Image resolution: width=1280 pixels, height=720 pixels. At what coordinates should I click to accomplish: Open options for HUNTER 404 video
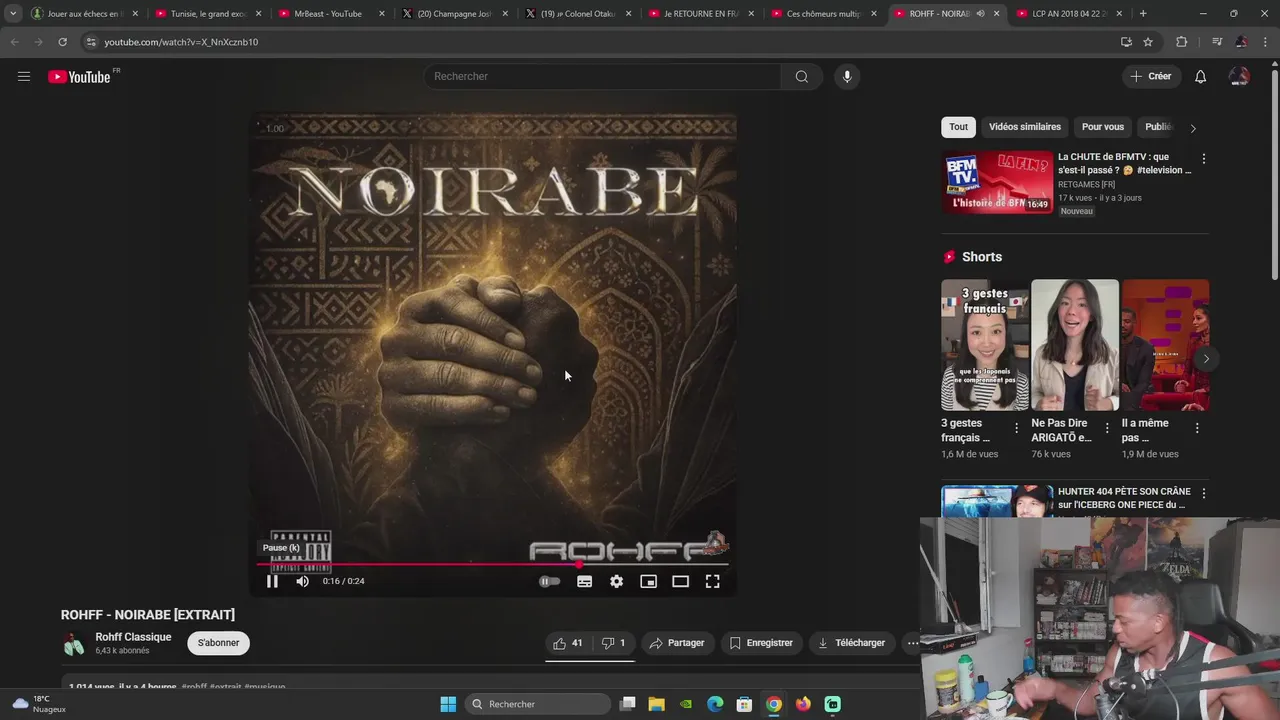point(1203,493)
